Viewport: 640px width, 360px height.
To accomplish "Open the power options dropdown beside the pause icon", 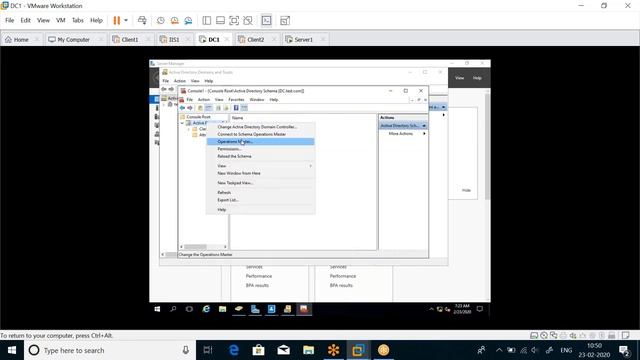I will point(126,20).
